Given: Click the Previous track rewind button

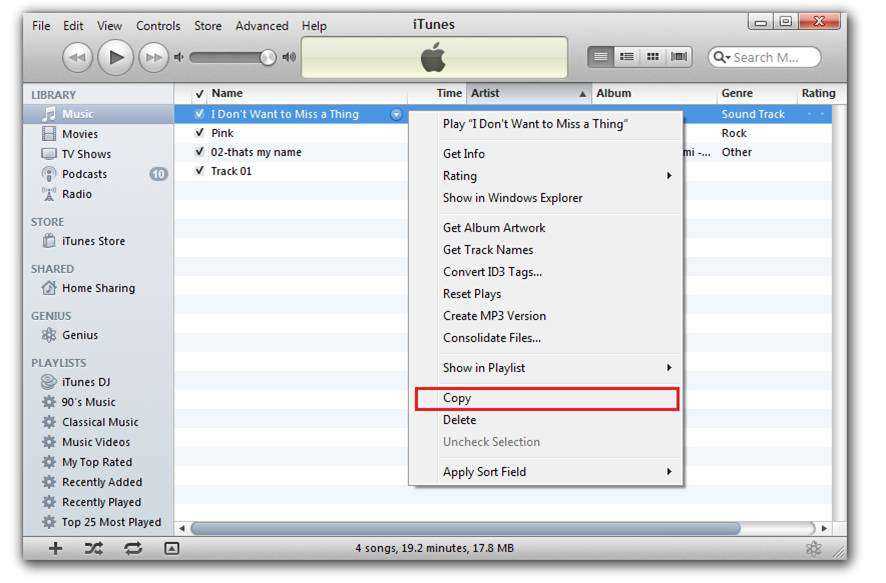Looking at the screenshot, I should pyautogui.click(x=77, y=57).
